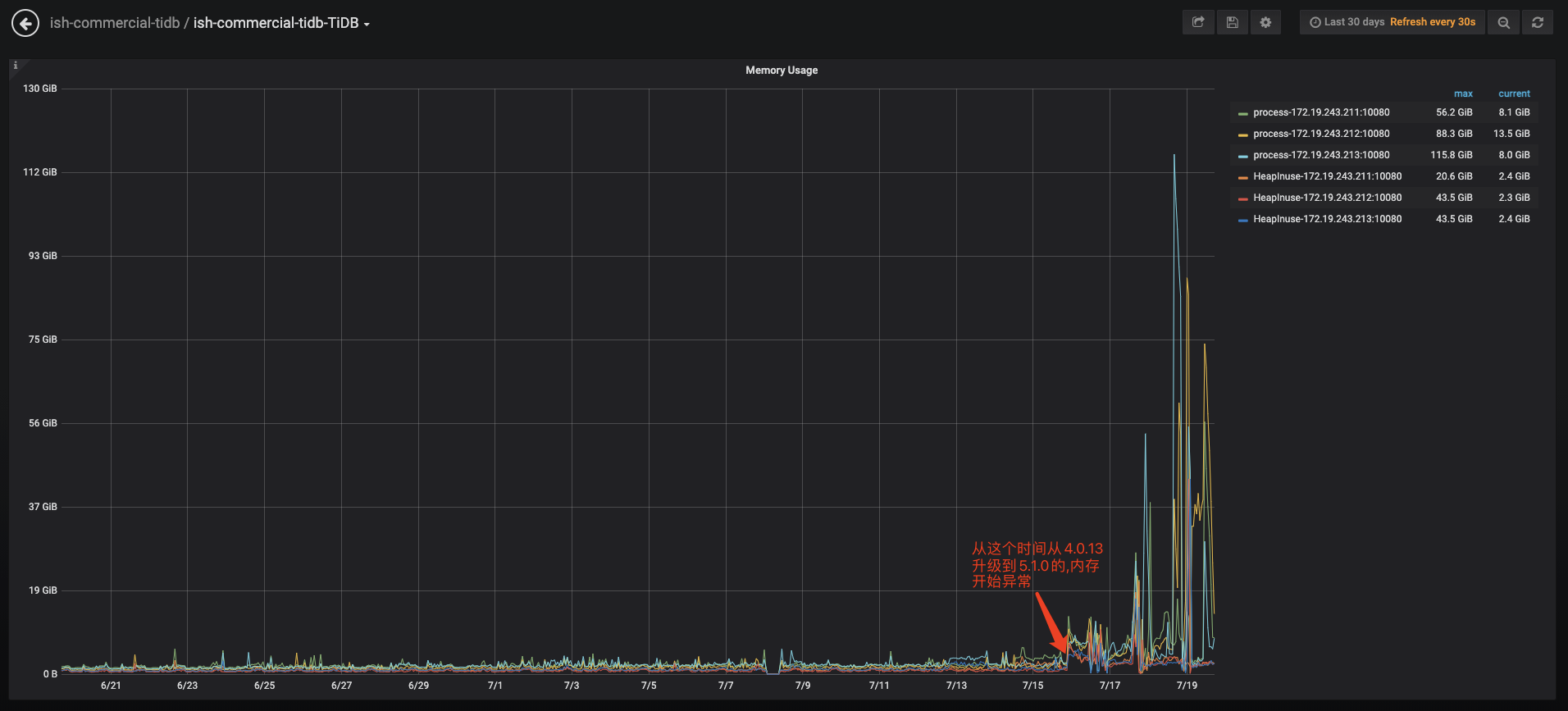The image size is (1568, 711).
Task: Open the share dashboard icon
Action: (x=1198, y=22)
